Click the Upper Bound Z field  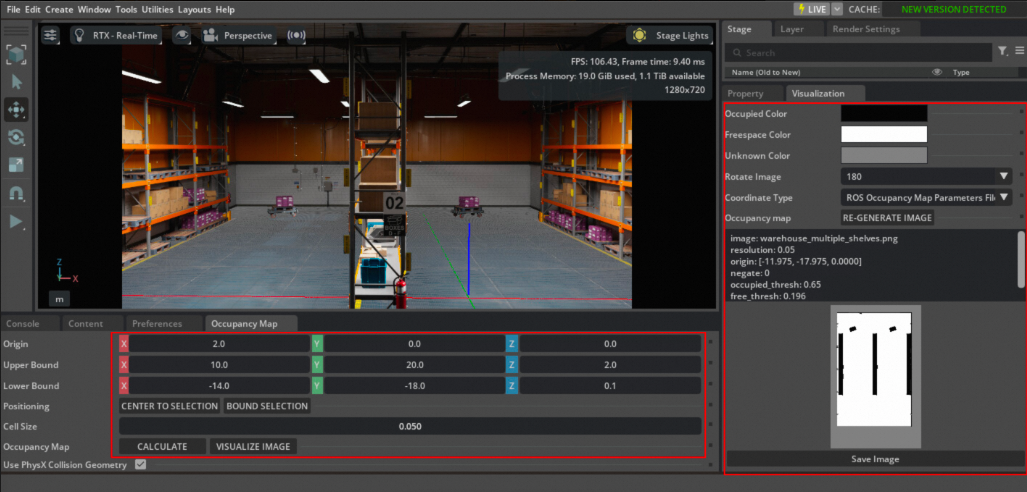point(610,365)
